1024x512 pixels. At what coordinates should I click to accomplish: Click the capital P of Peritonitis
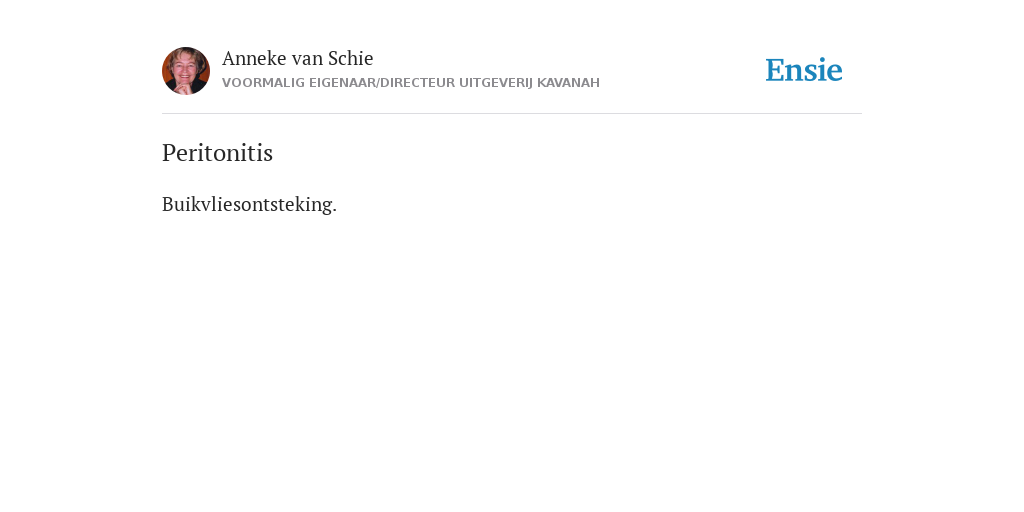pos(168,153)
